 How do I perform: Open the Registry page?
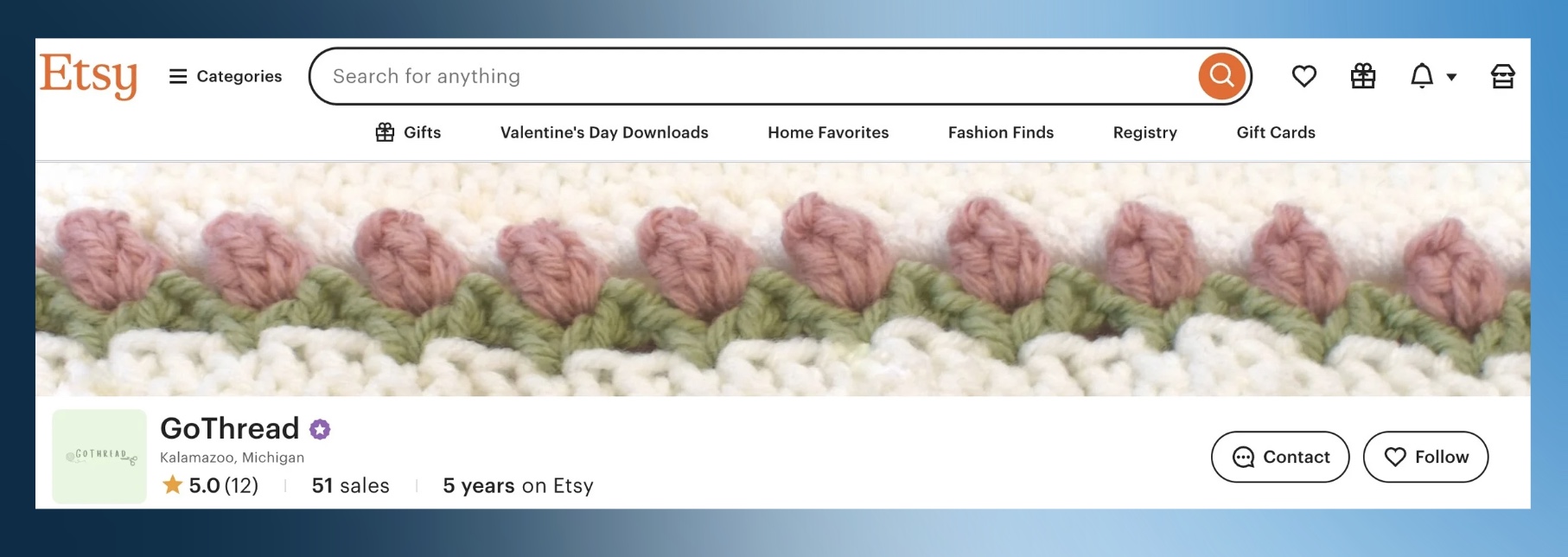1144,132
